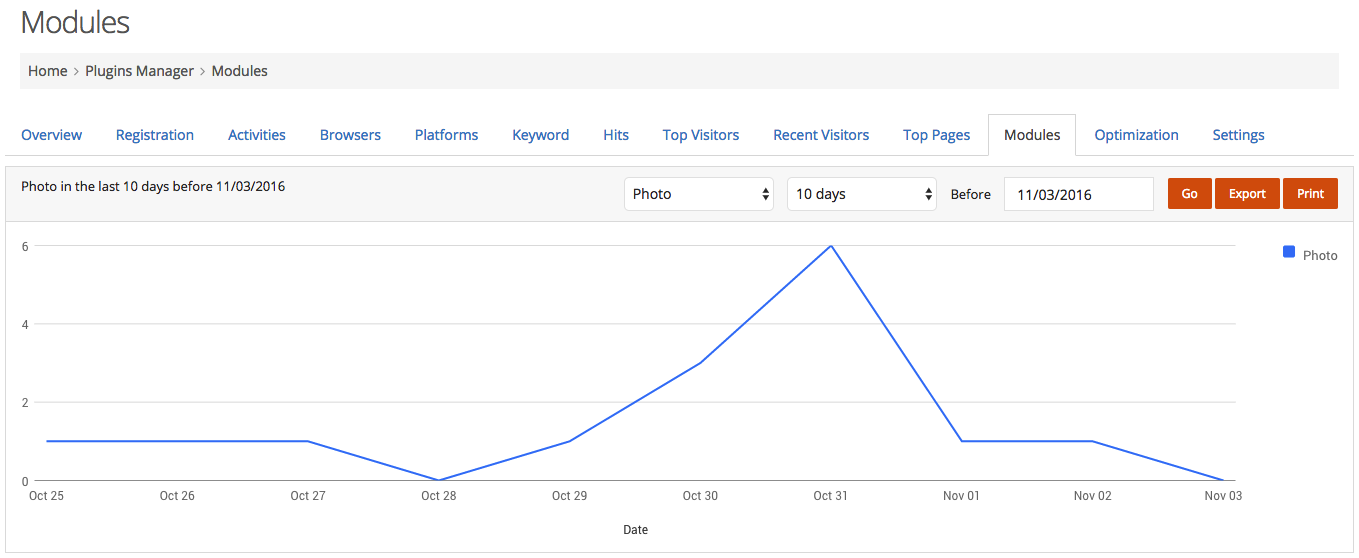Click the blue Photo legend color swatch
The width and height of the screenshot is (1359, 558).
[x=1289, y=252]
